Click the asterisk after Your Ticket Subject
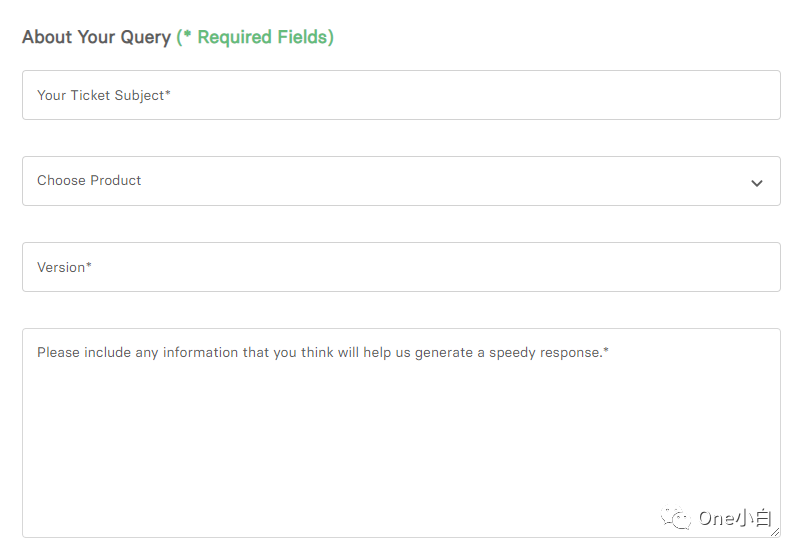The image size is (798, 552). coord(168,93)
